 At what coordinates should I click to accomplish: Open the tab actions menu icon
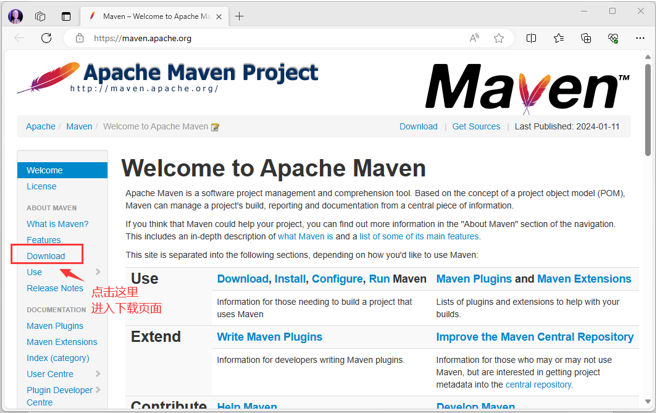66,16
